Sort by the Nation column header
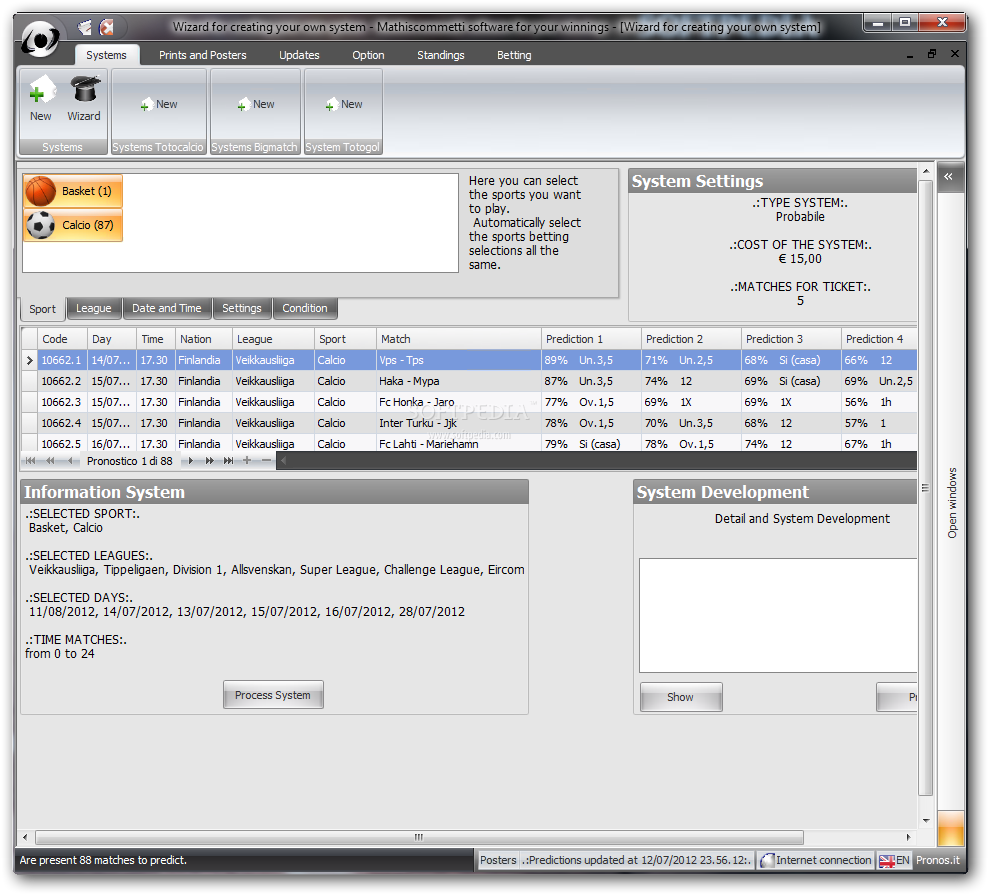This screenshot has height=895, width=989. 204,339
